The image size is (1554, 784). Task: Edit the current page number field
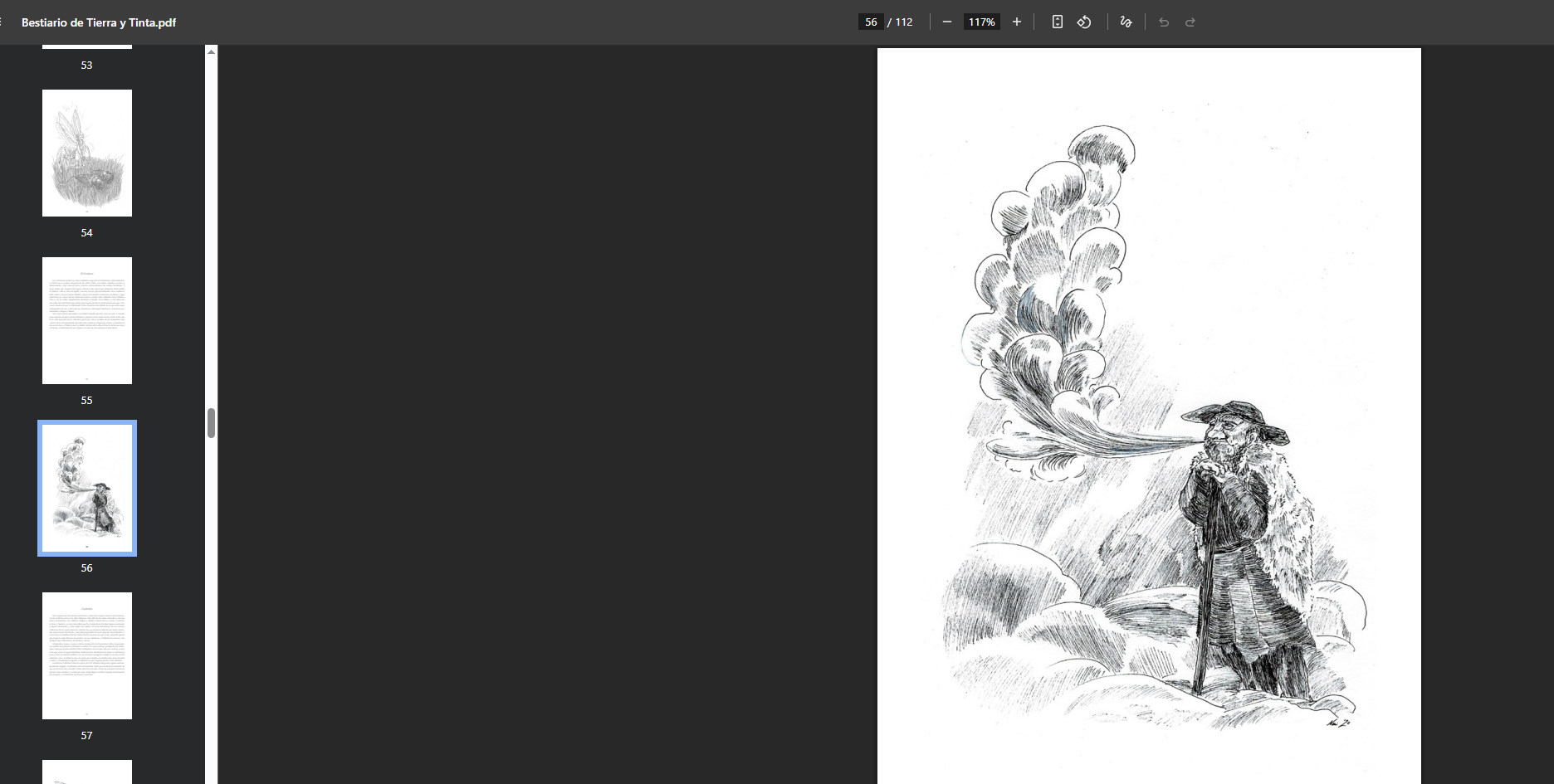[x=871, y=22]
